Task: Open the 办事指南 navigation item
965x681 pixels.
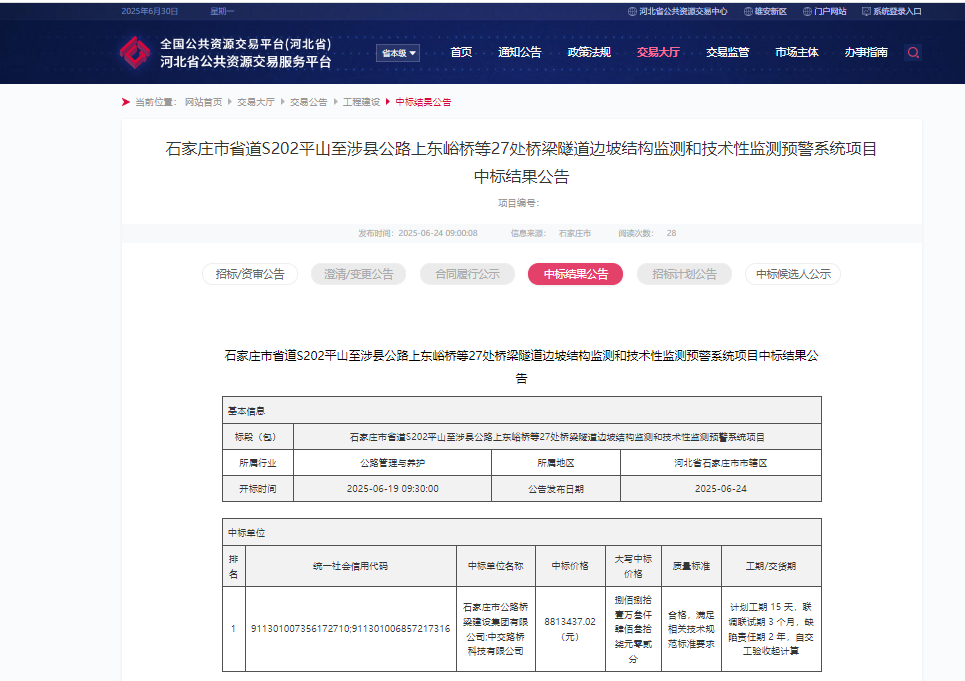Action: (x=866, y=52)
